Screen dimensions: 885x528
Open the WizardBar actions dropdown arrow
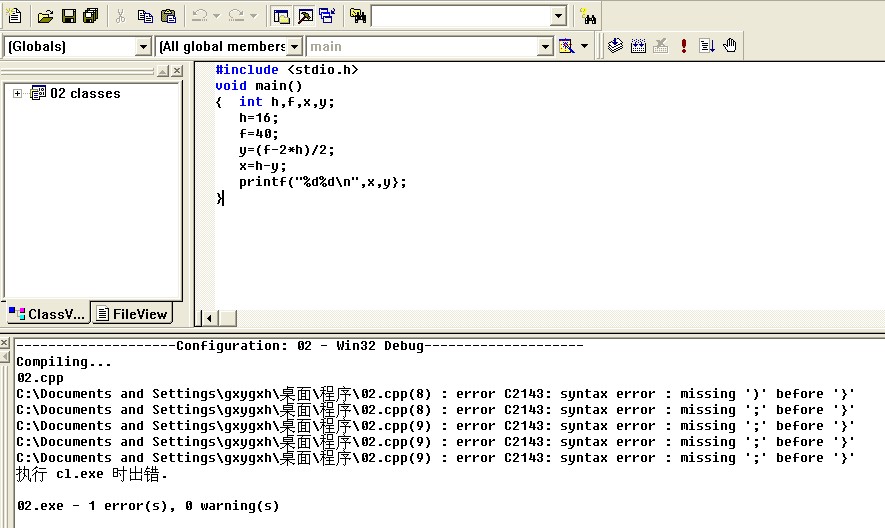(x=585, y=46)
